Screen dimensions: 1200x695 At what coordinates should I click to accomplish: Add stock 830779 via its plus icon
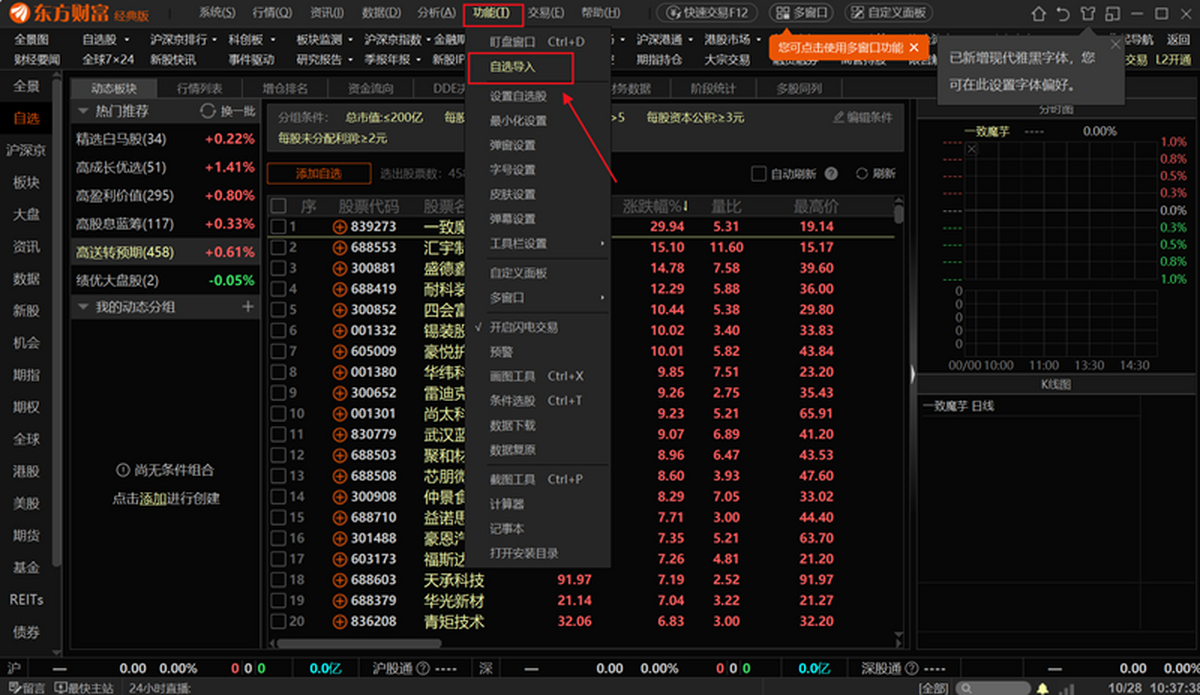(340, 434)
